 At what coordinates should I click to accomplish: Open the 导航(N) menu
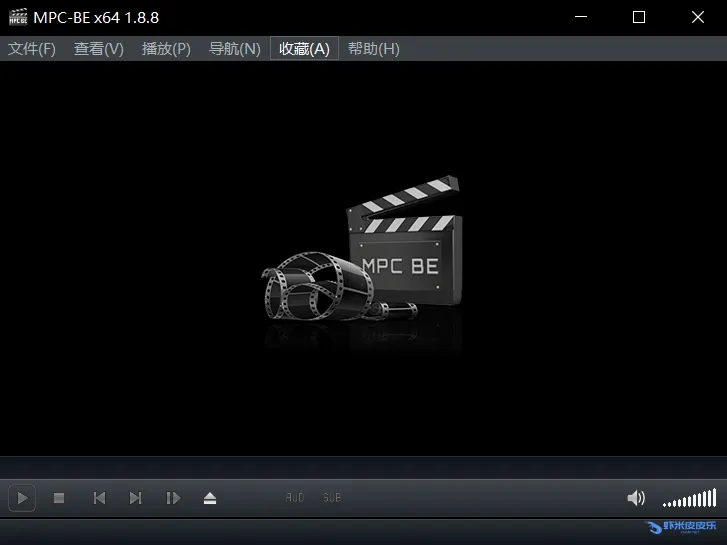(234, 49)
